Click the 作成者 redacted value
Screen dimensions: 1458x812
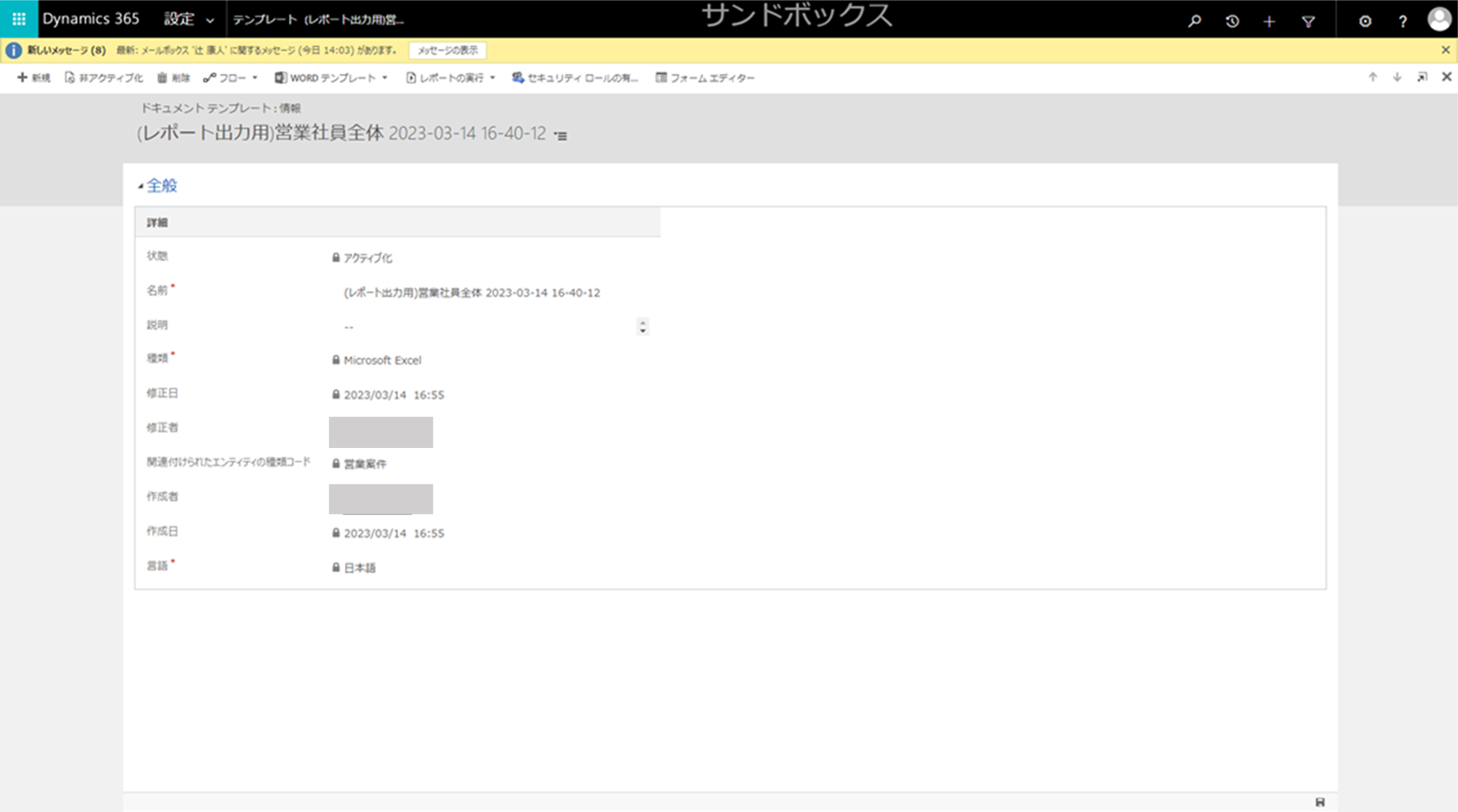click(381, 499)
